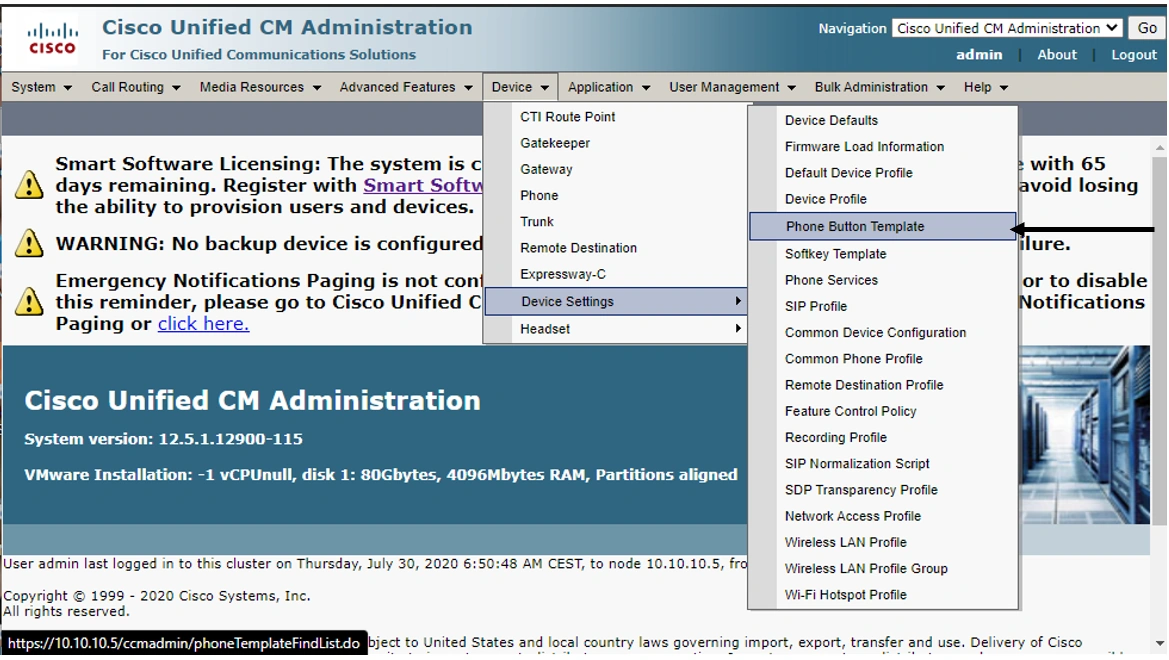Select Gatekeeper in the Device menu
Image resolution: width=1169 pixels, height=660 pixels.
[x=616, y=143]
